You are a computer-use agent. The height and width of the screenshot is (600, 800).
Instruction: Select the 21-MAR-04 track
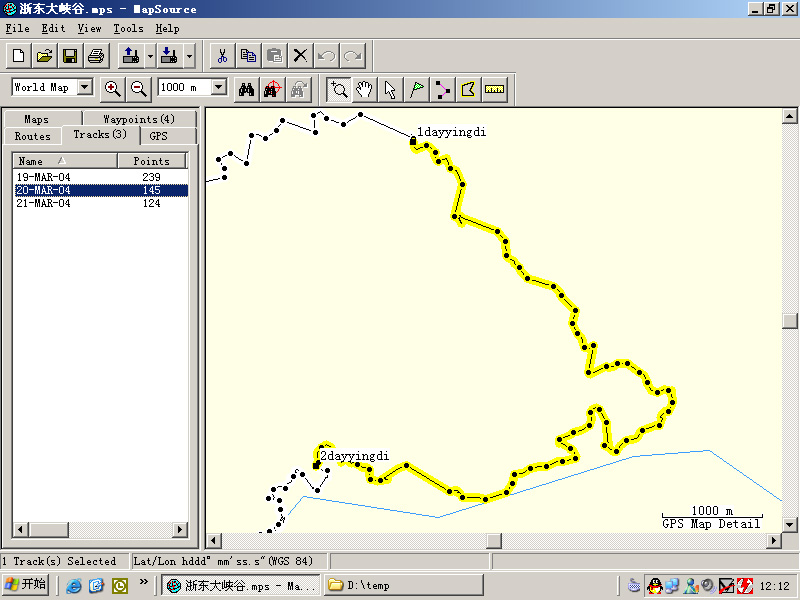pos(44,203)
